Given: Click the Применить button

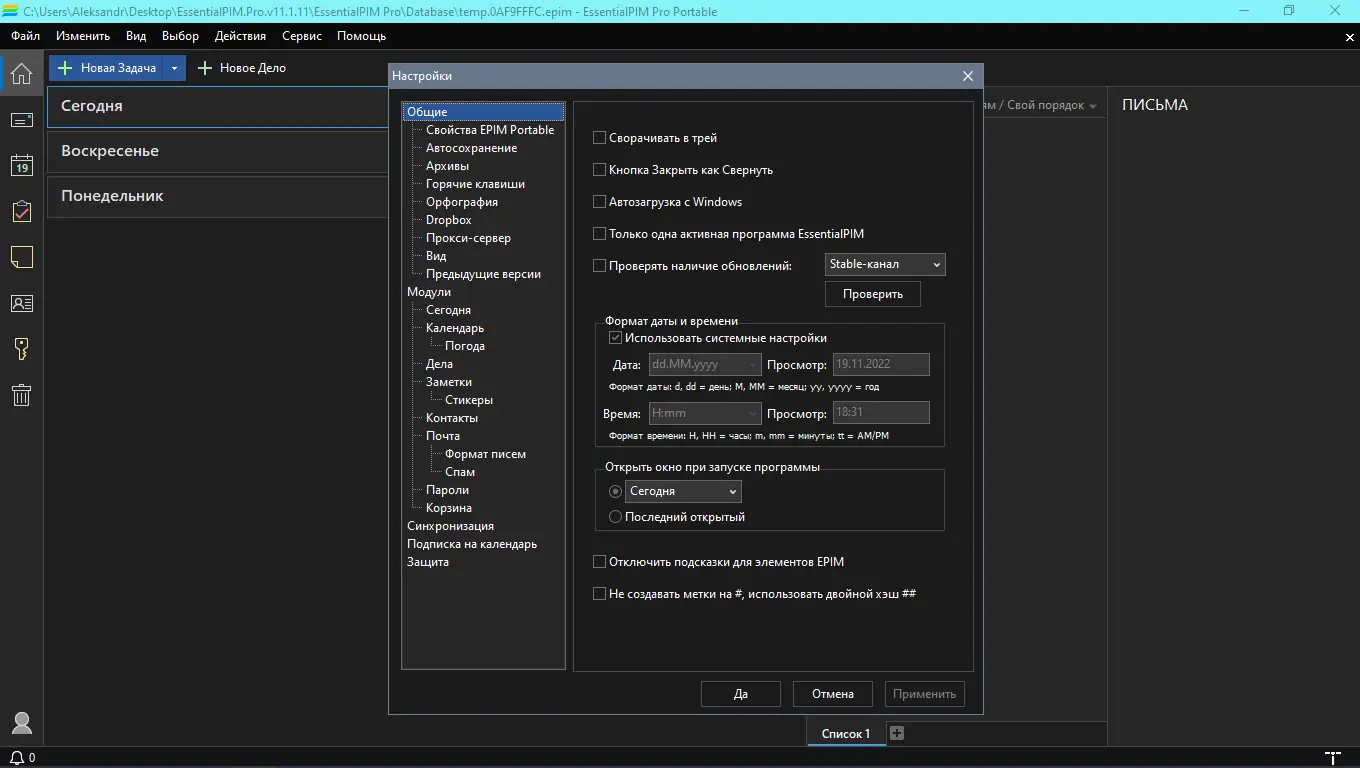Looking at the screenshot, I should [x=925, y=694].
